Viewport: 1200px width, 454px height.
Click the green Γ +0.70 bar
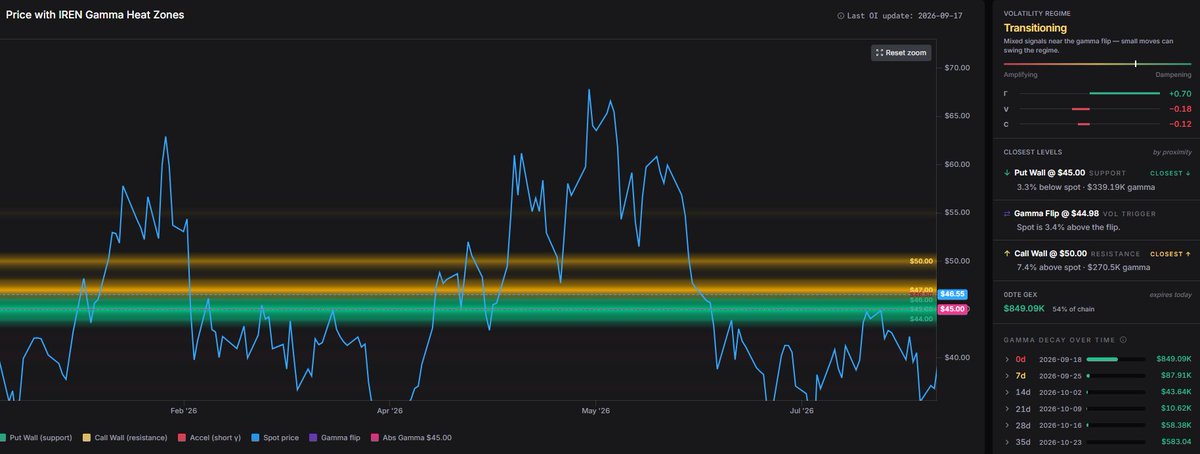point(1124,92)
